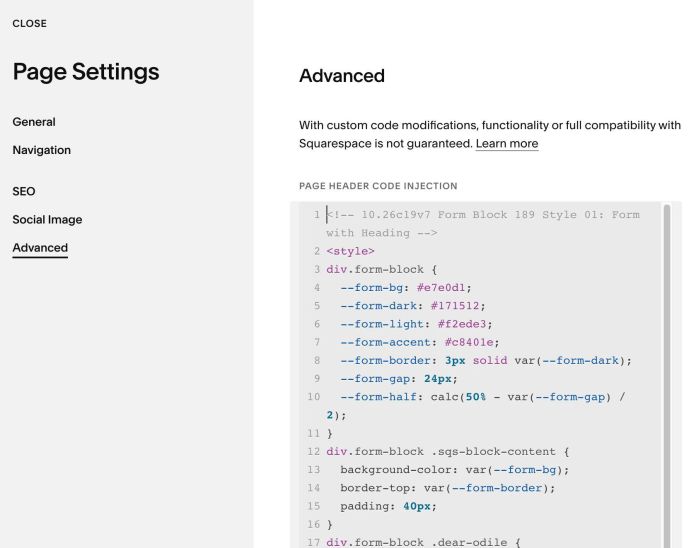This screenshot has width=700, height=548.
Task: Click the --form-half calc line
Action: [476, 406]
